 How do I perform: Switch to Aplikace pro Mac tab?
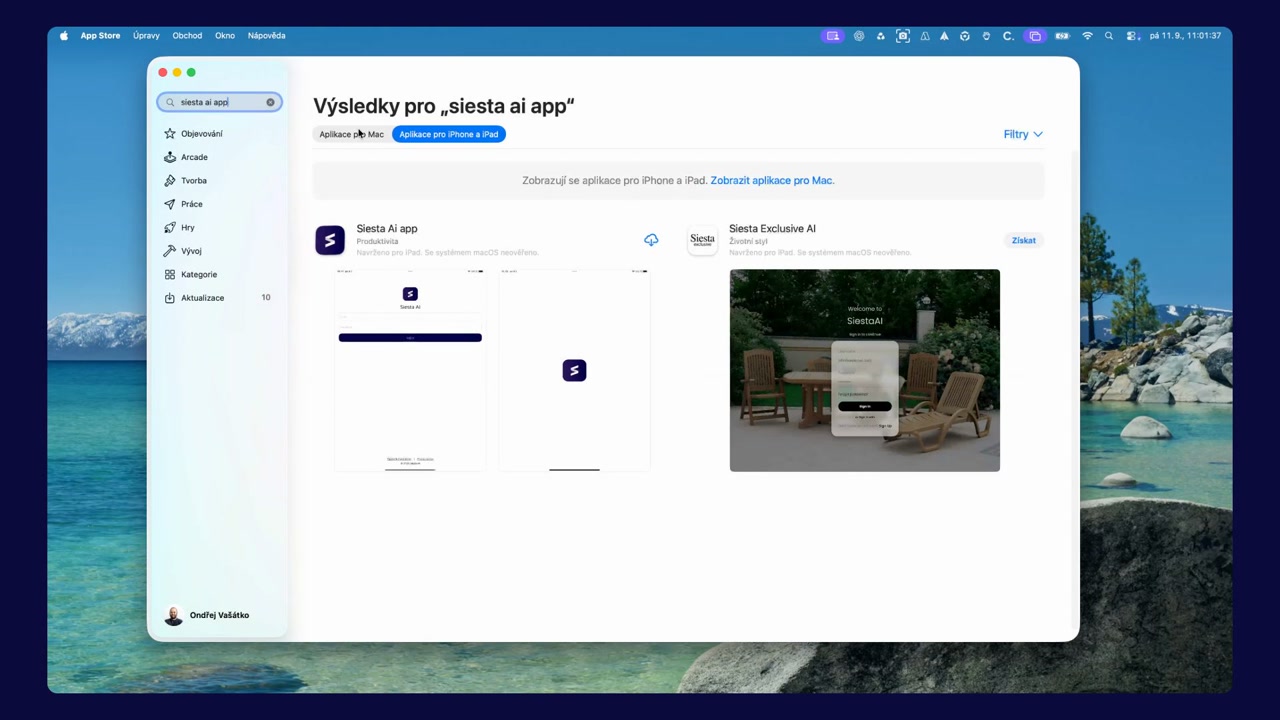point(352,134)
